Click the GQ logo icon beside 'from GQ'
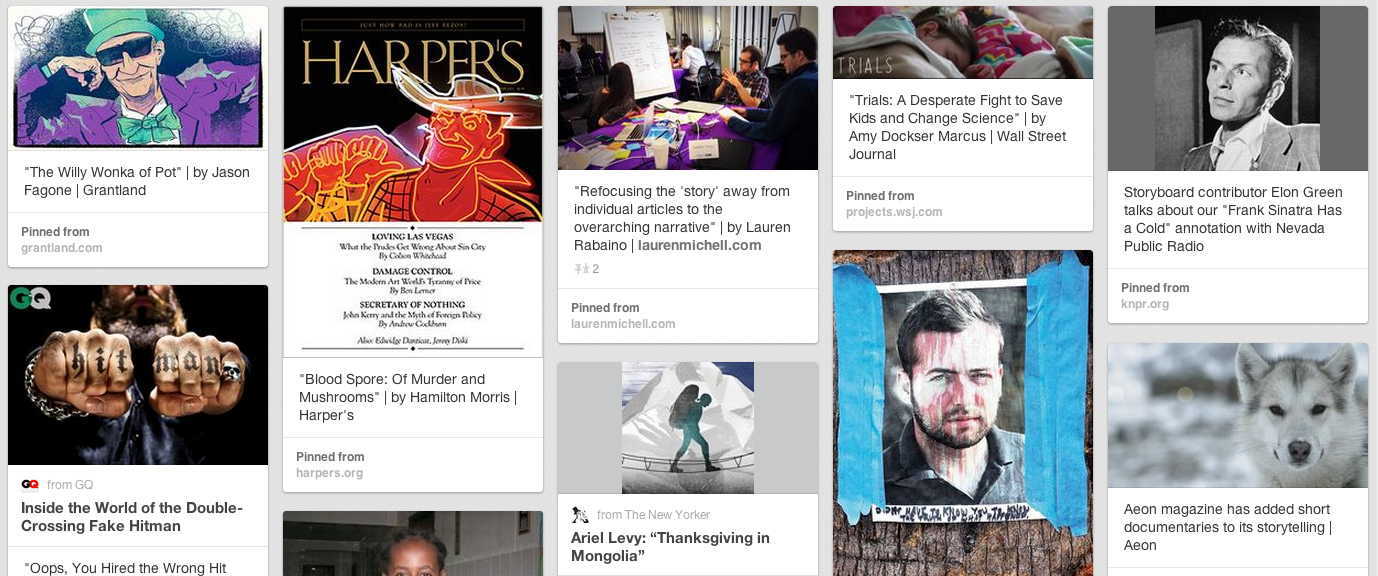The image size is (1378, 576). (x=30, y=485)
